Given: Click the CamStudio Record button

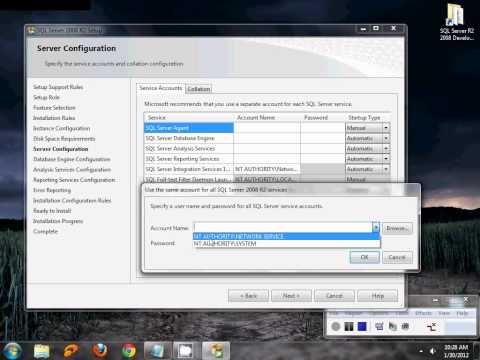Looking at the screenshot, I should (x=336, y=326).
